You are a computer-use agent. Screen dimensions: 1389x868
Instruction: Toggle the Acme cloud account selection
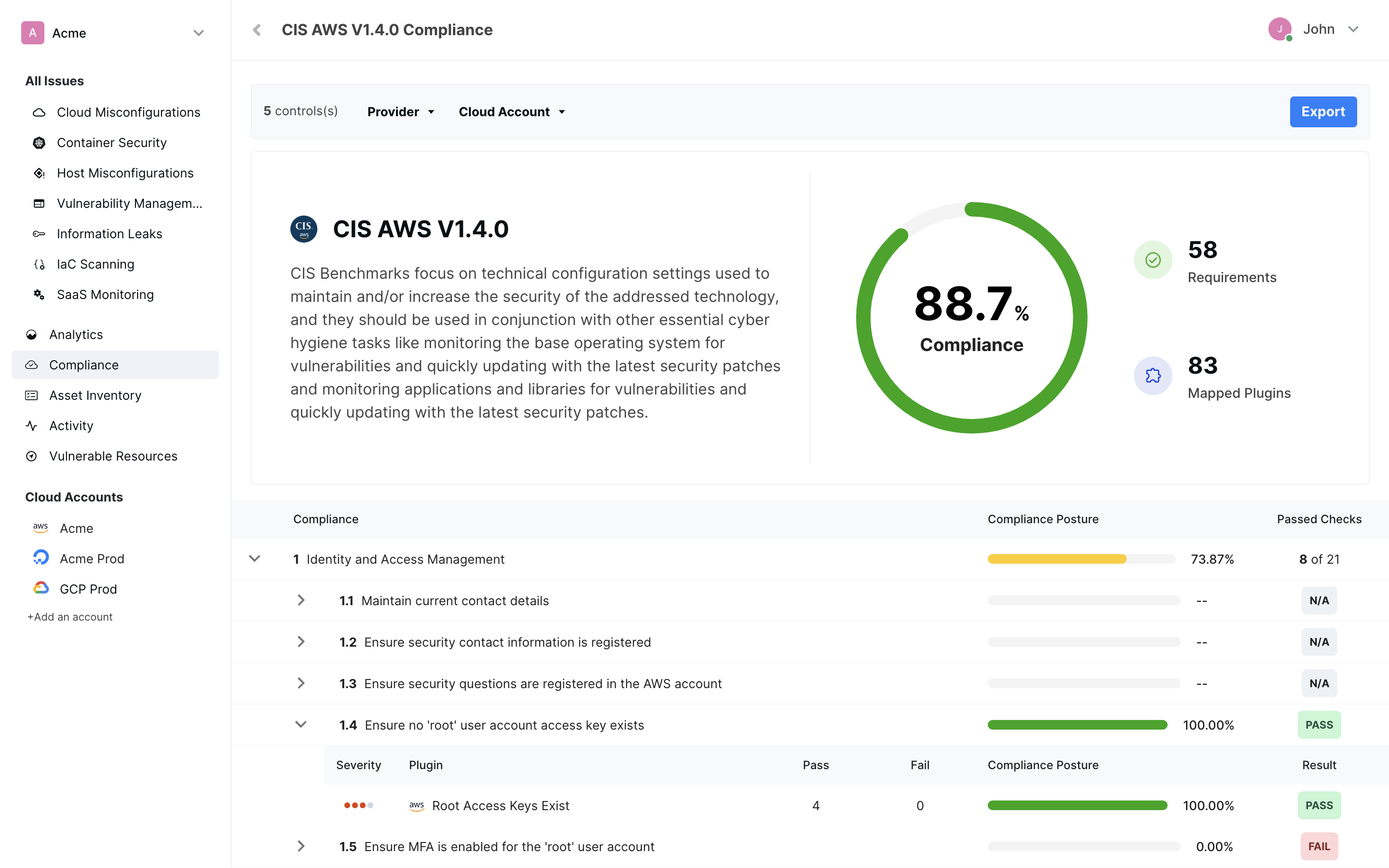(x=76, y=528)
